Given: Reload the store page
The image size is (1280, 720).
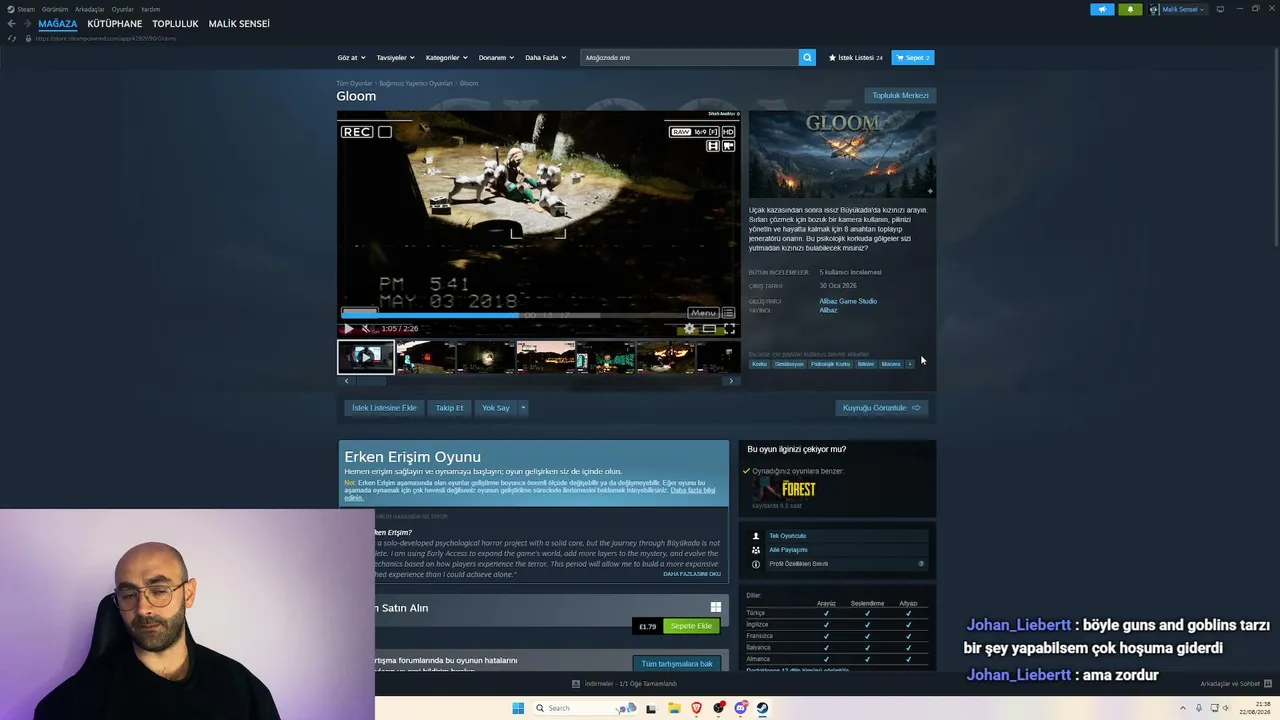Looking at the screenshot, I should coord(12,38).
